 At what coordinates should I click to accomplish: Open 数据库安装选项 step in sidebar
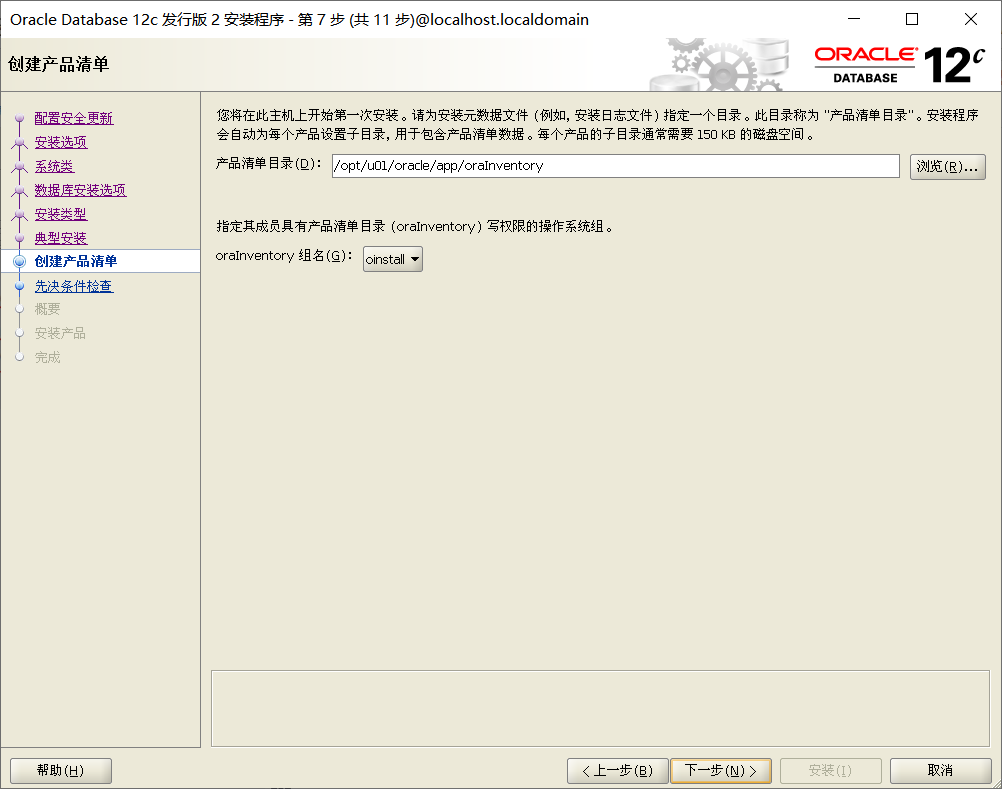[x=81, y=190]
